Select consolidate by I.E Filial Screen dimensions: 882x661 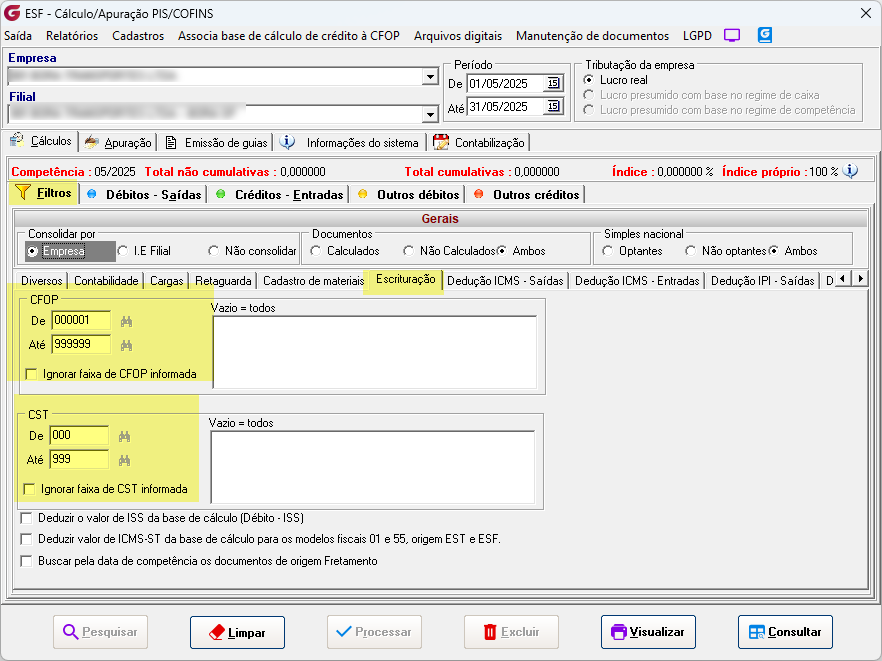coord(145,251)
